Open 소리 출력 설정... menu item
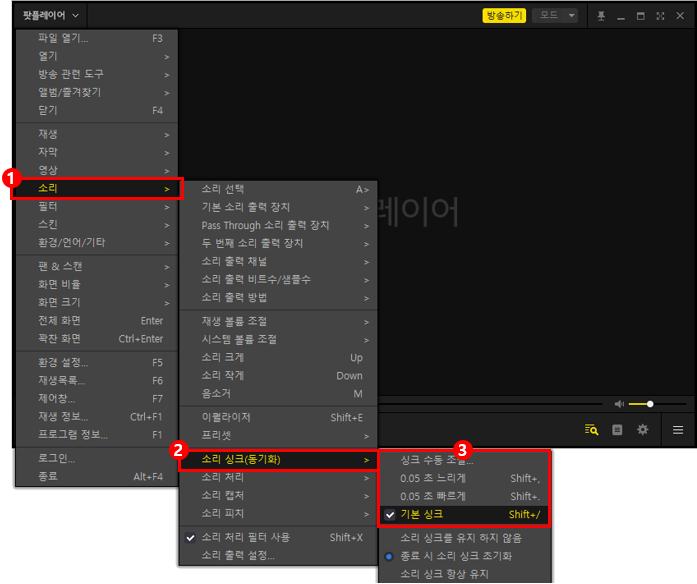The image size is (697, 584). (x=278, y=556)
